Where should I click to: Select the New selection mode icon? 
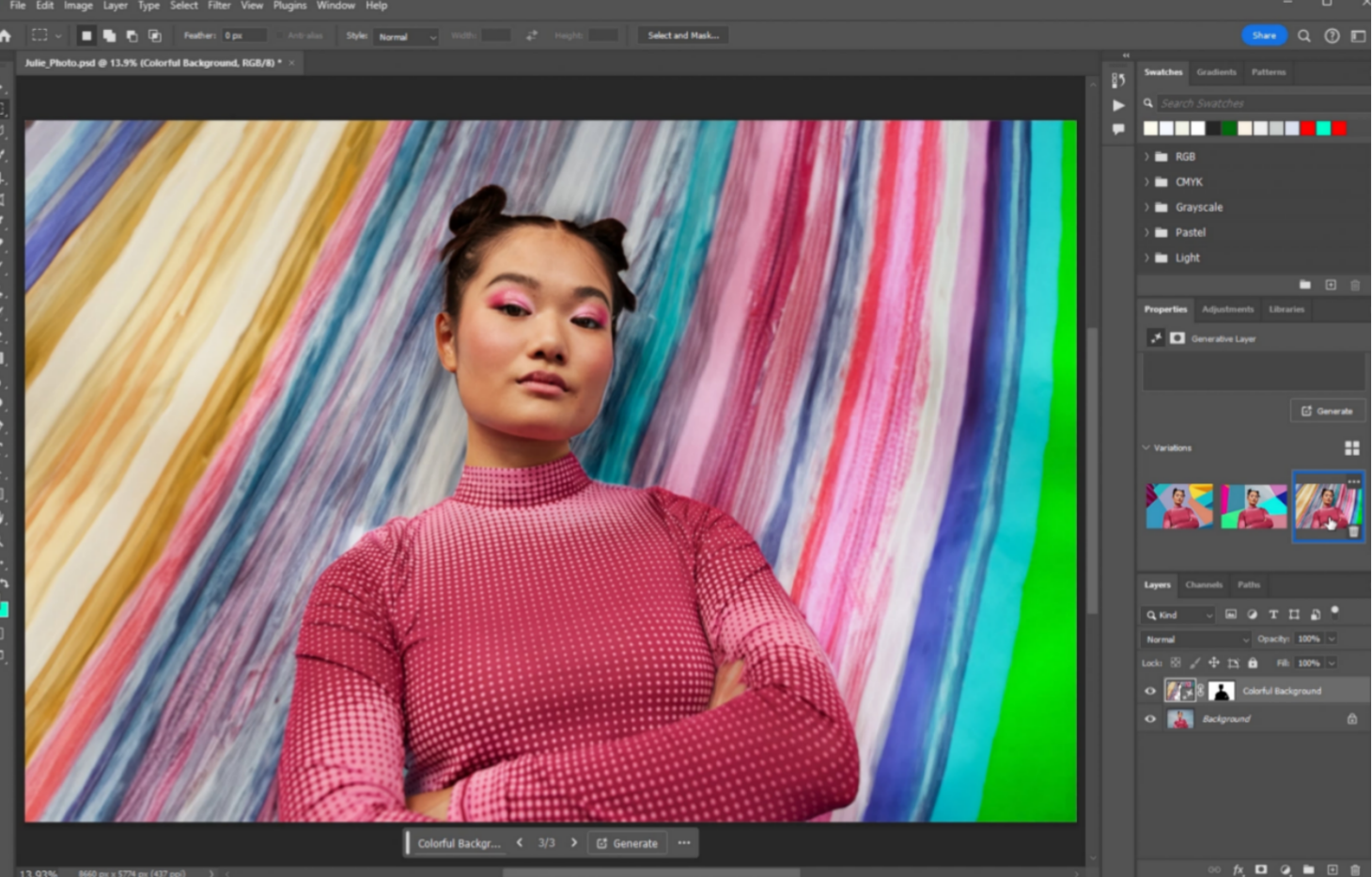tap(86, 36)
